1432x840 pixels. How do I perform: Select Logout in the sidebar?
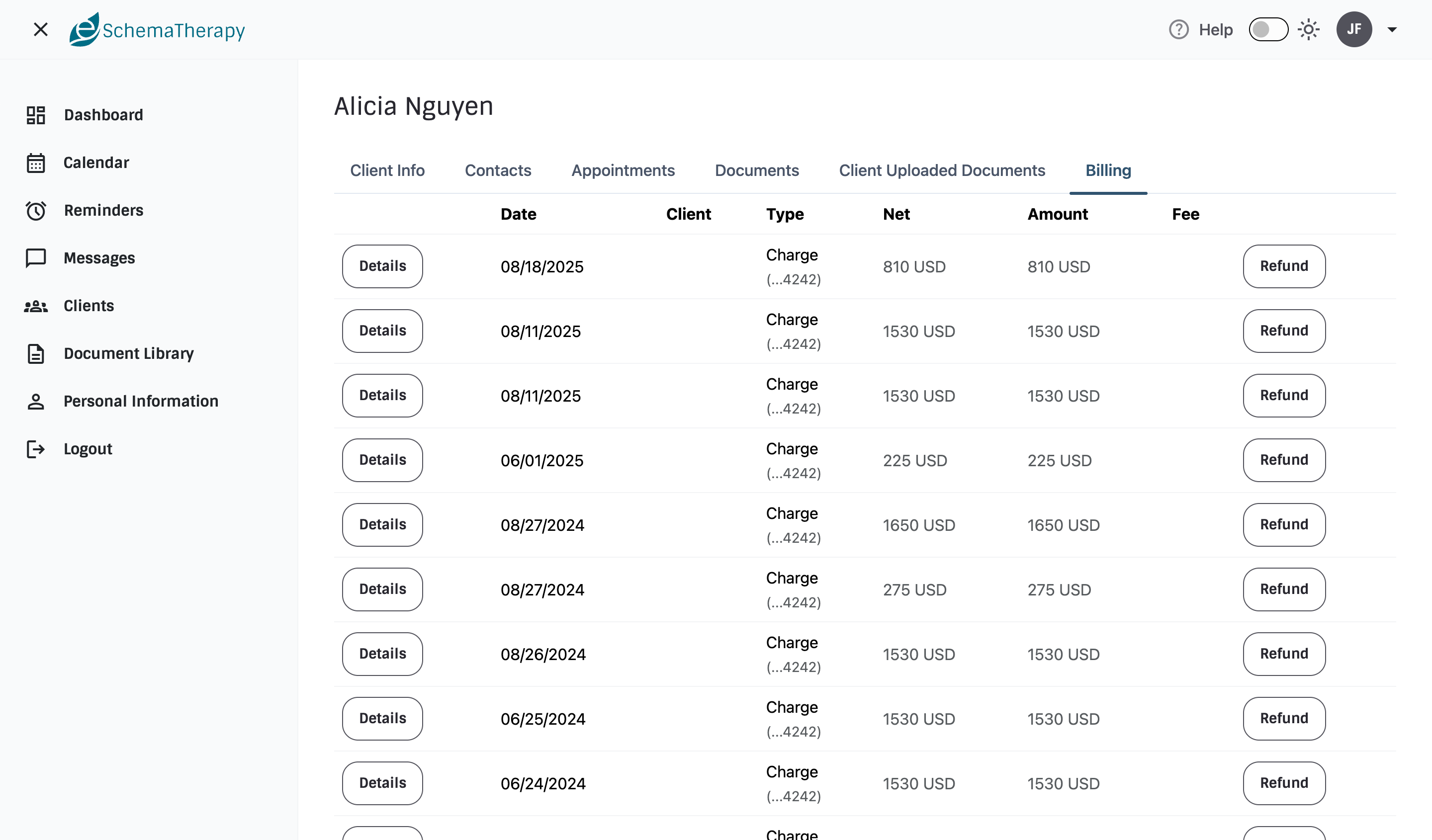click(88, 449)
